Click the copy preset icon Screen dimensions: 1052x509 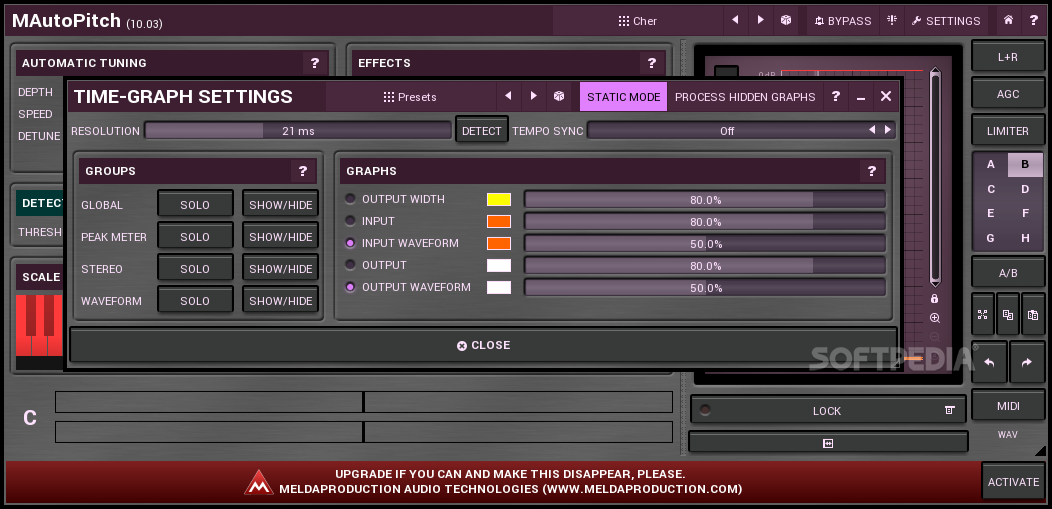[x=1008, y=314]
